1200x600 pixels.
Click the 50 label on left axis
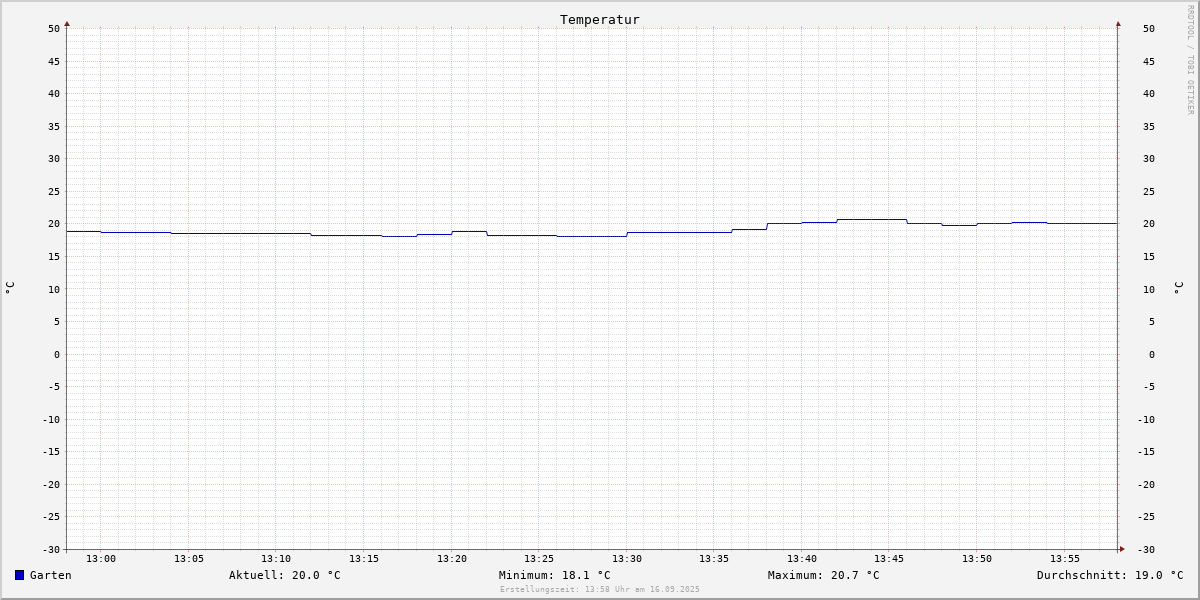coord(54,29)
